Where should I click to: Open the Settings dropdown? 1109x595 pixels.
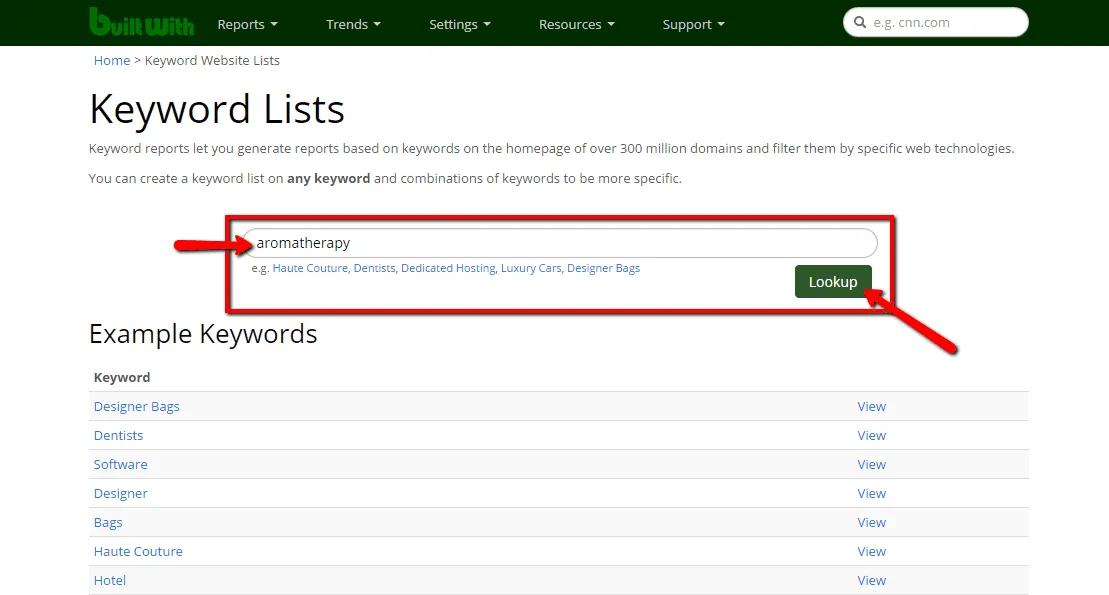pyautogui.click(x=460, y=24)
